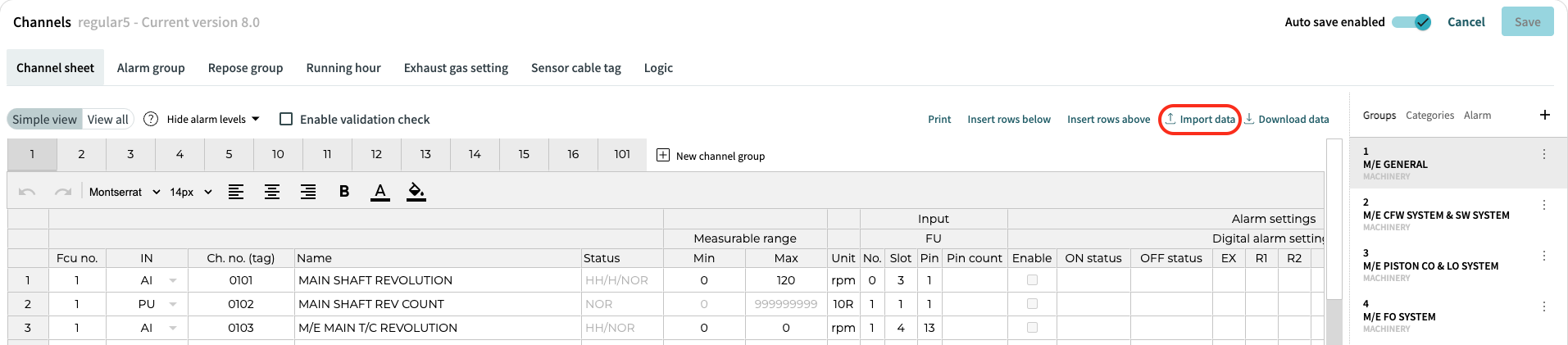The height and width of the screenshot is (345, 1568).
Task: Select the Unit cell 10R
Action: click(843, 304)
